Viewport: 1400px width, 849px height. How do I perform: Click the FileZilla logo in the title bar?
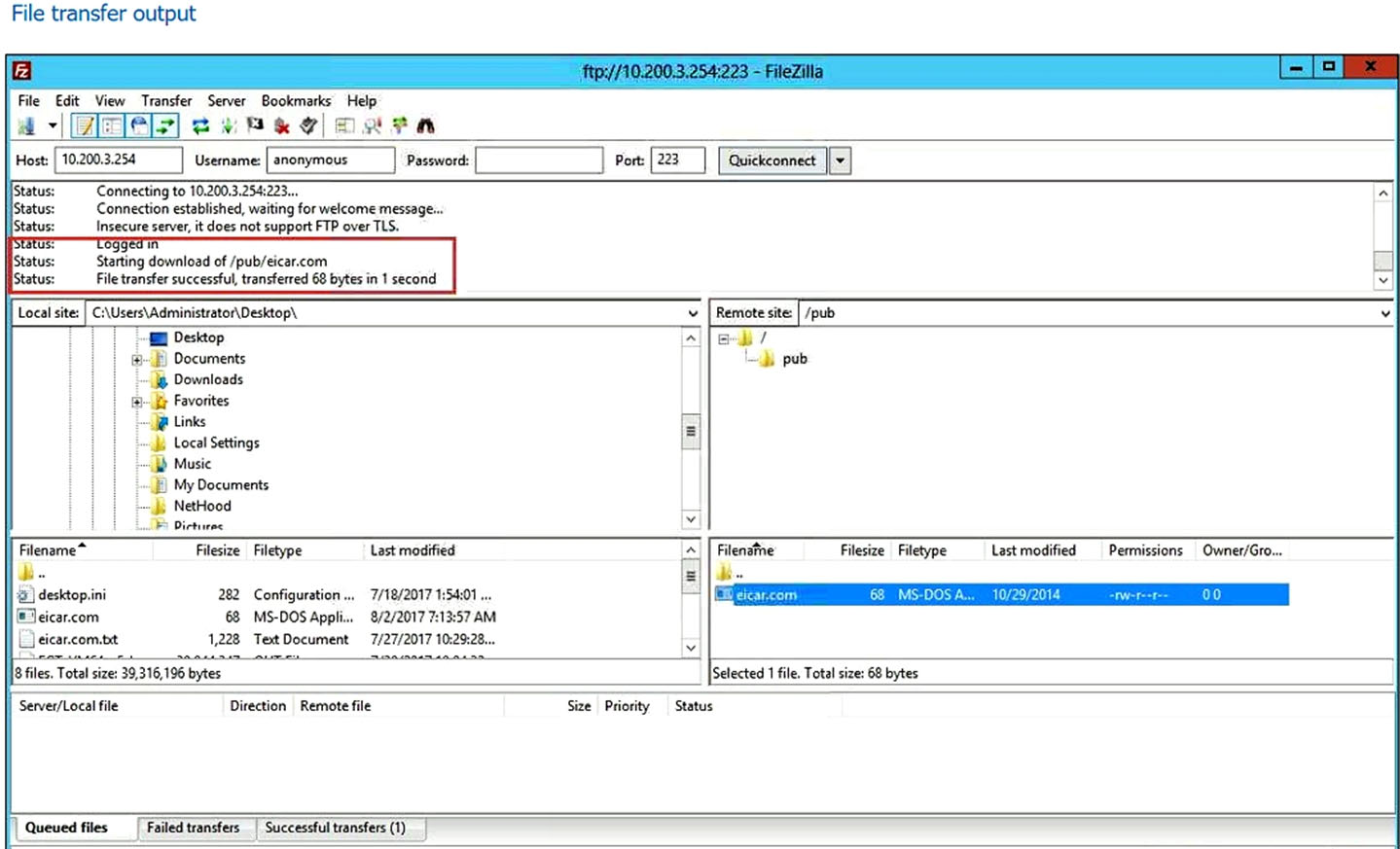pyautogui.click(x=21, y=71)
